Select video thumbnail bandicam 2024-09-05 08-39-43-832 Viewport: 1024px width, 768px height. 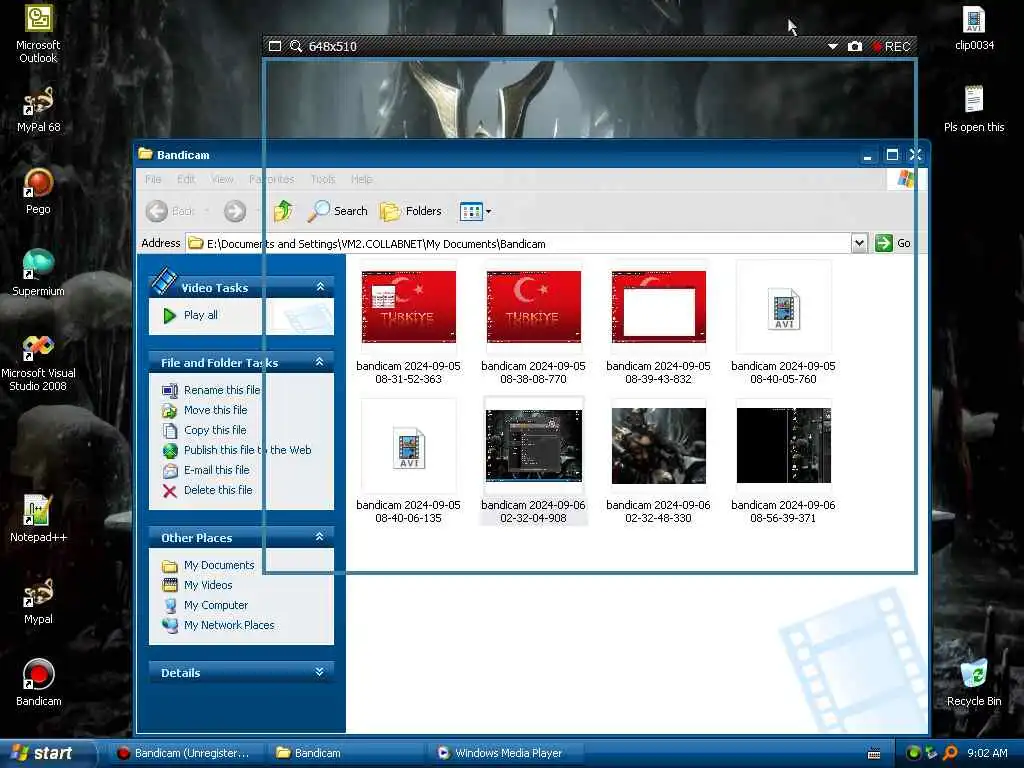(x=658, y=307)
